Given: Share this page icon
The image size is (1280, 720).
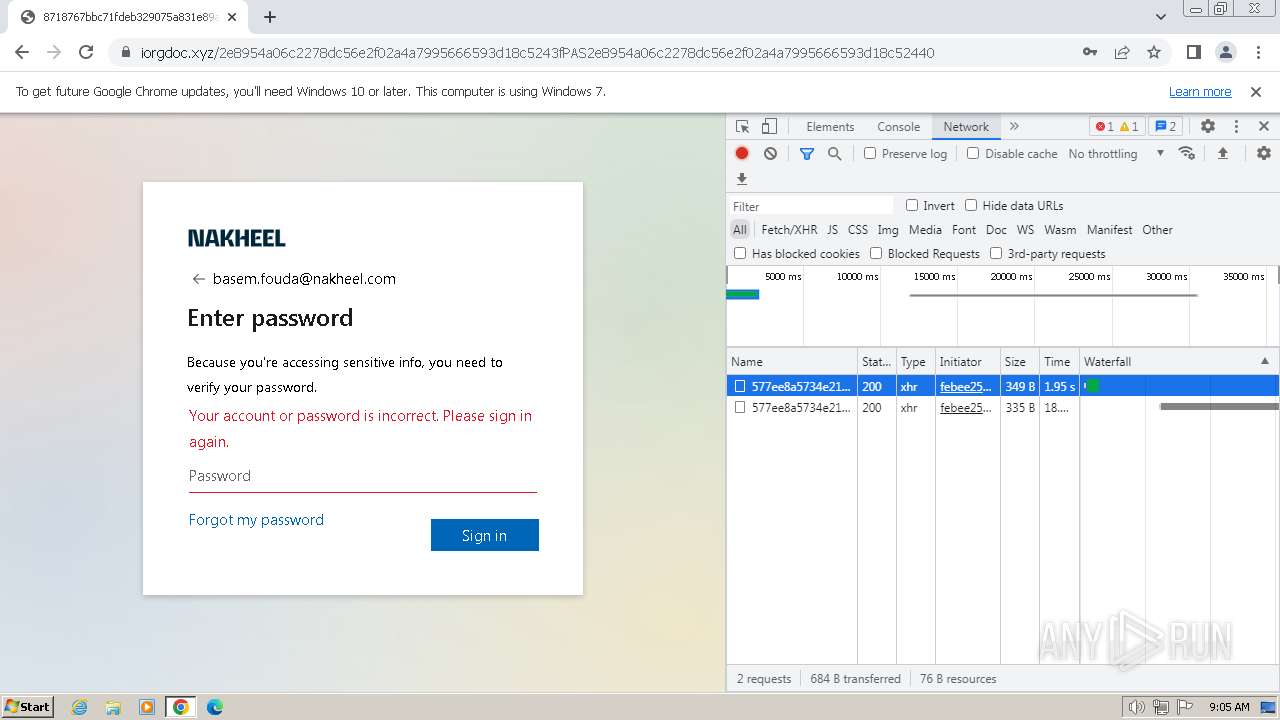Looking at the screenshot, I should tap(1122, 52).
